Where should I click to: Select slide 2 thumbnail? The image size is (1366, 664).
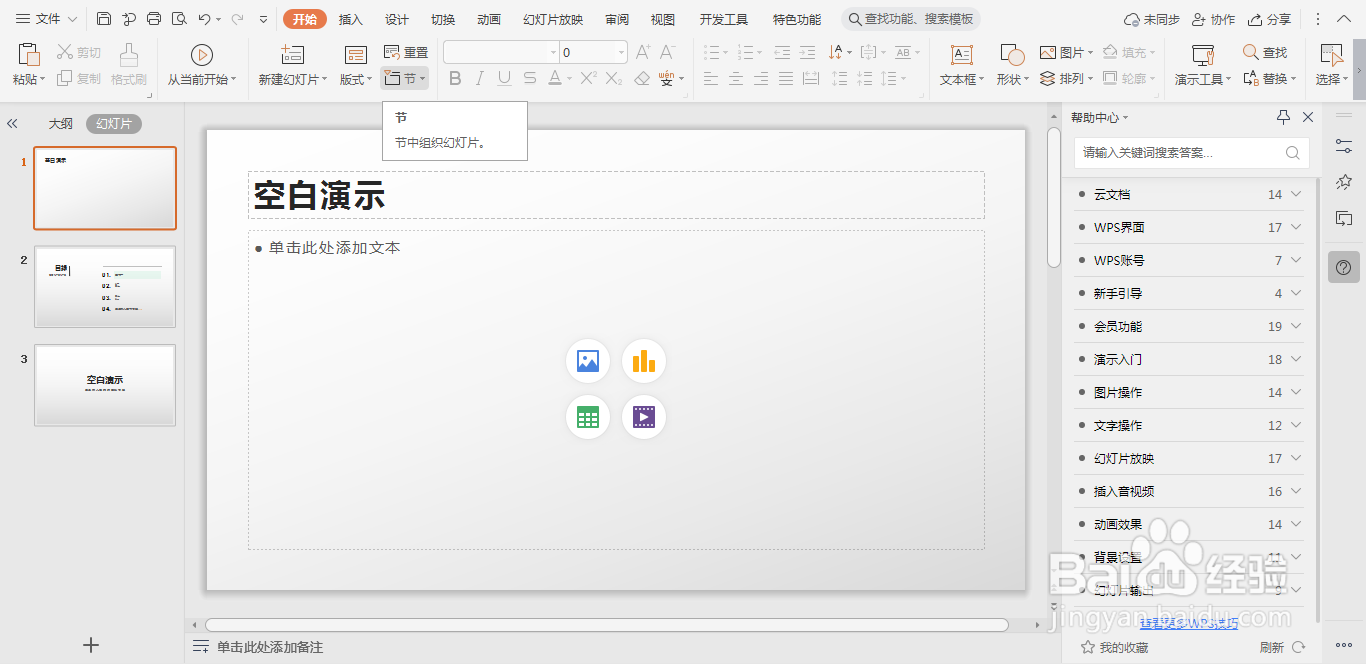(x=105, y=287)
